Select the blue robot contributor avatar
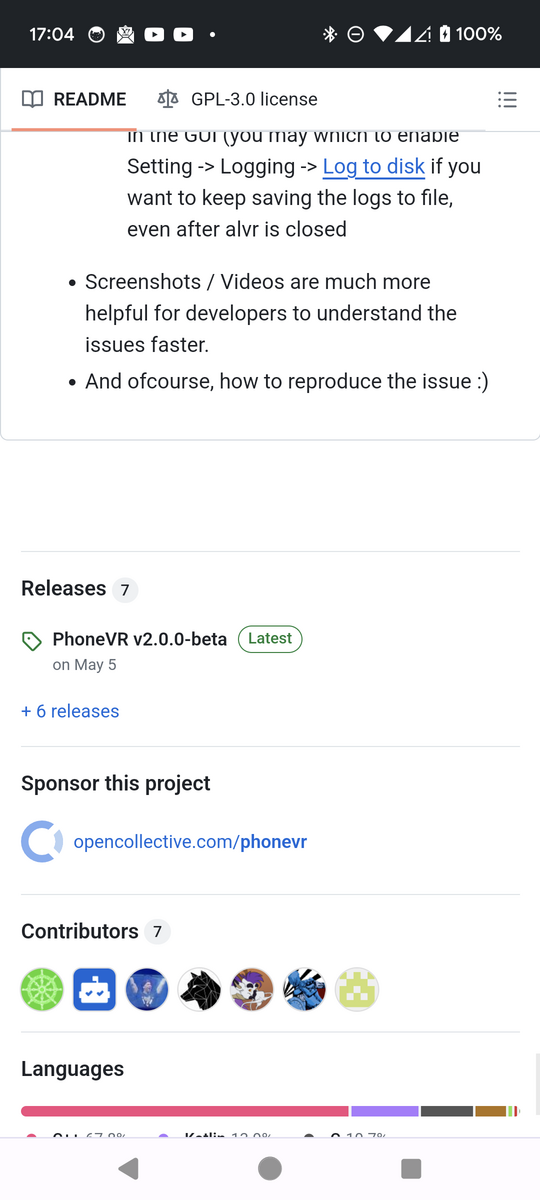This screenshot has height=1200, width=540. click(94, 990)
